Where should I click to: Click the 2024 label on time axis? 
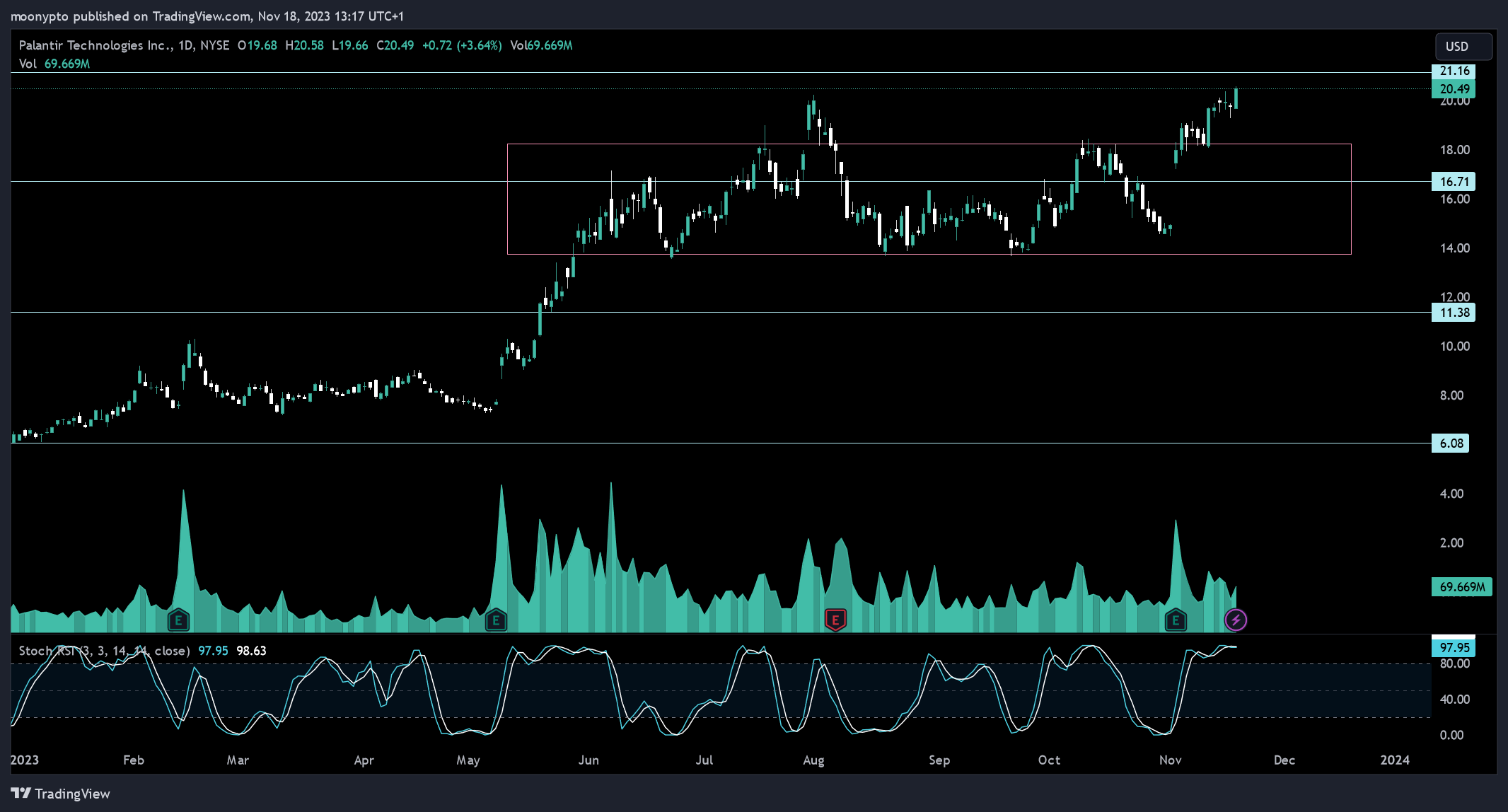click(1395, 760)
